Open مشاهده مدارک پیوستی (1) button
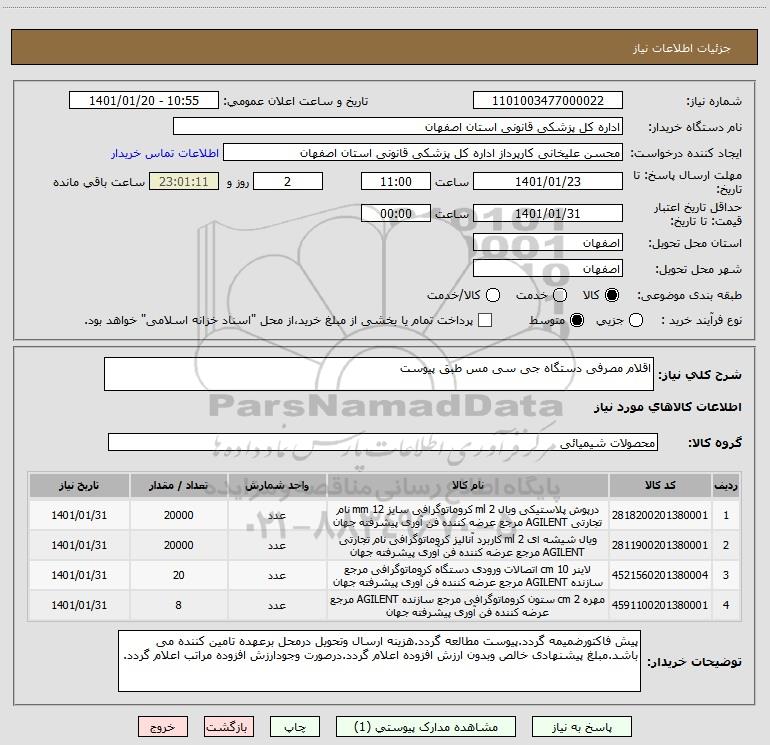 click(426, 727)
